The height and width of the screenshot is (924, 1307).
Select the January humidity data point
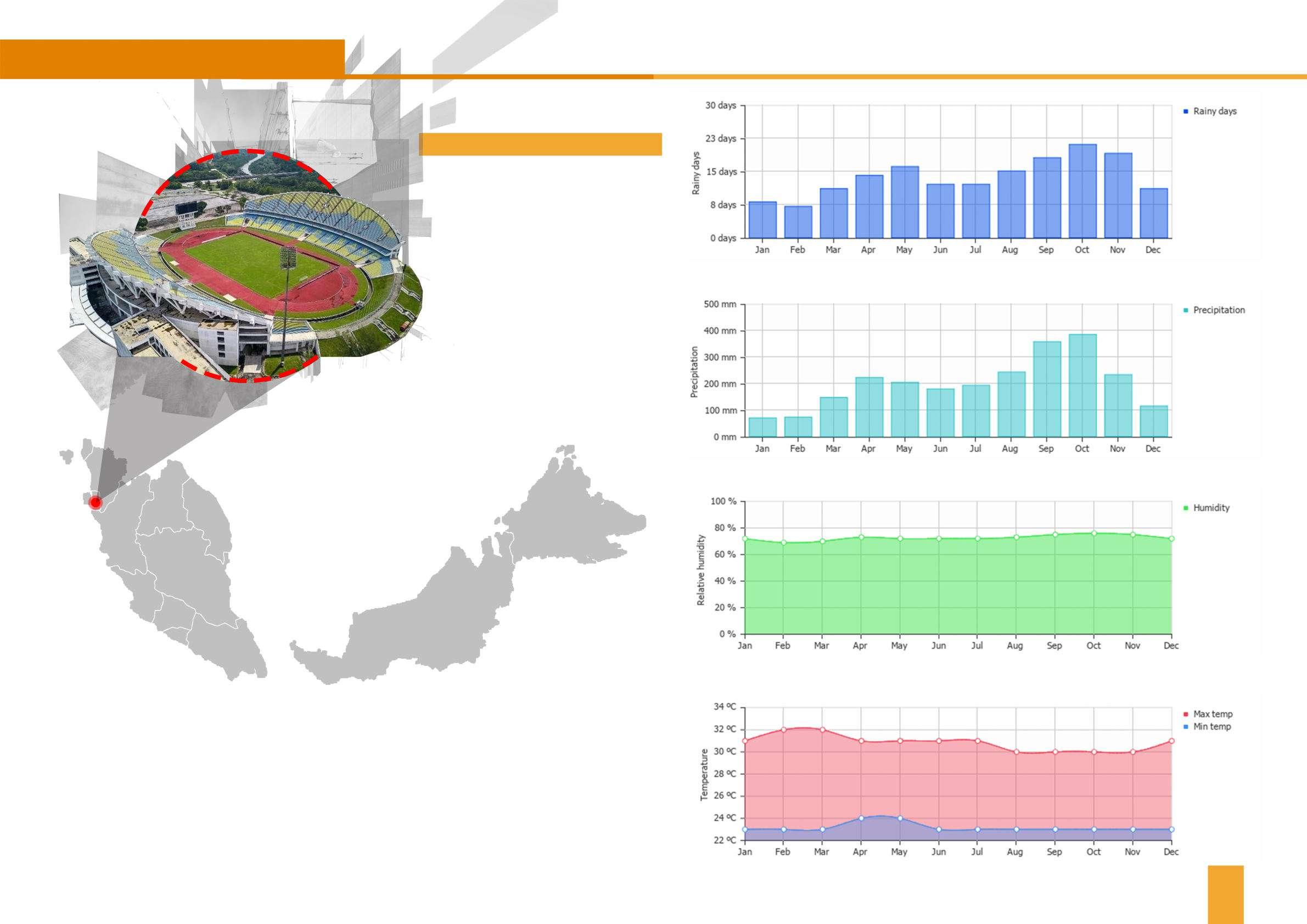(744, 539)
